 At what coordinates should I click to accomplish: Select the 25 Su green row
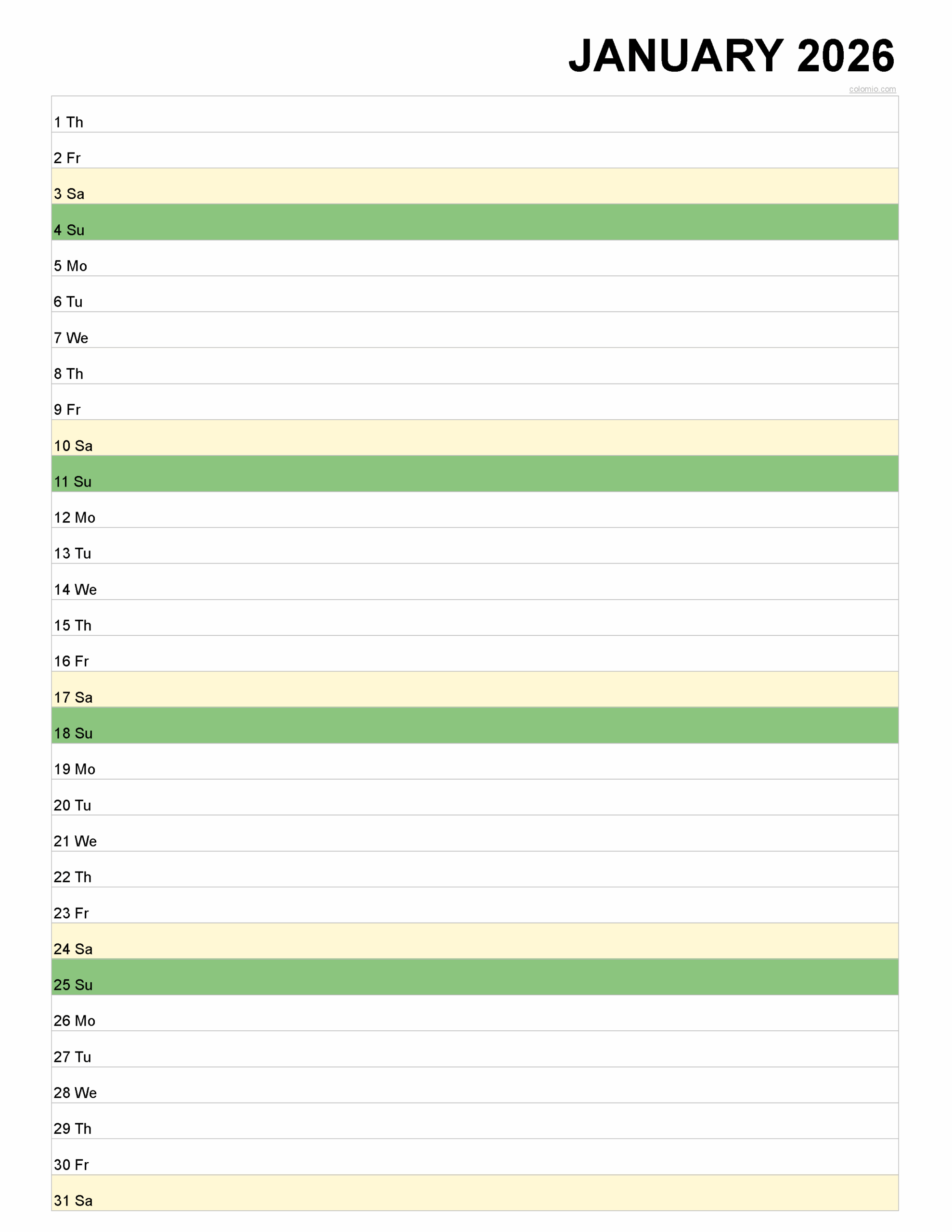tap(475, 977)
